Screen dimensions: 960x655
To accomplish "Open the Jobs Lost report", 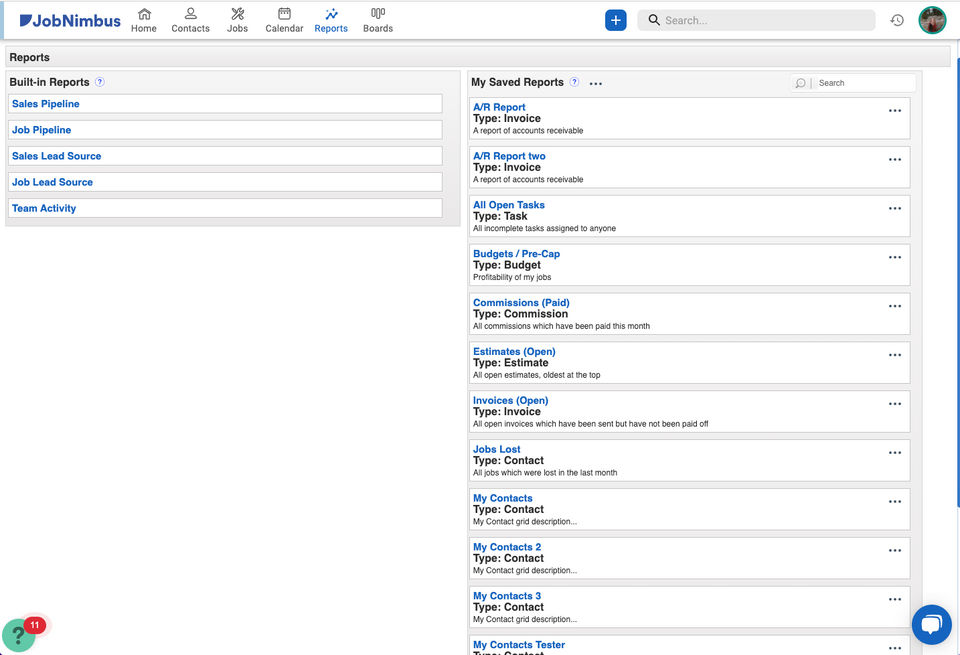I will point(497,449).
